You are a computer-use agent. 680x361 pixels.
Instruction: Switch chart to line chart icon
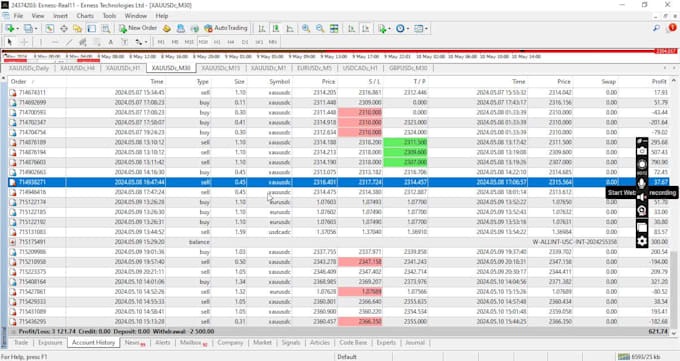click(x=290, y=29)
